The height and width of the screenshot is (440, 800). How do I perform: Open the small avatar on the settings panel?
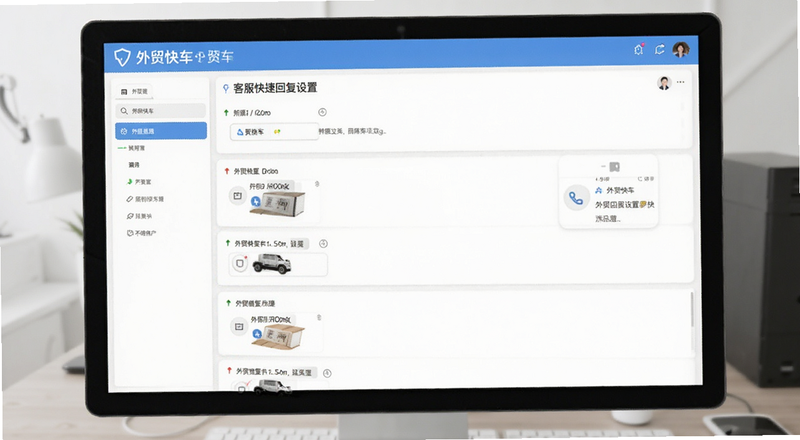click(664, 83)
